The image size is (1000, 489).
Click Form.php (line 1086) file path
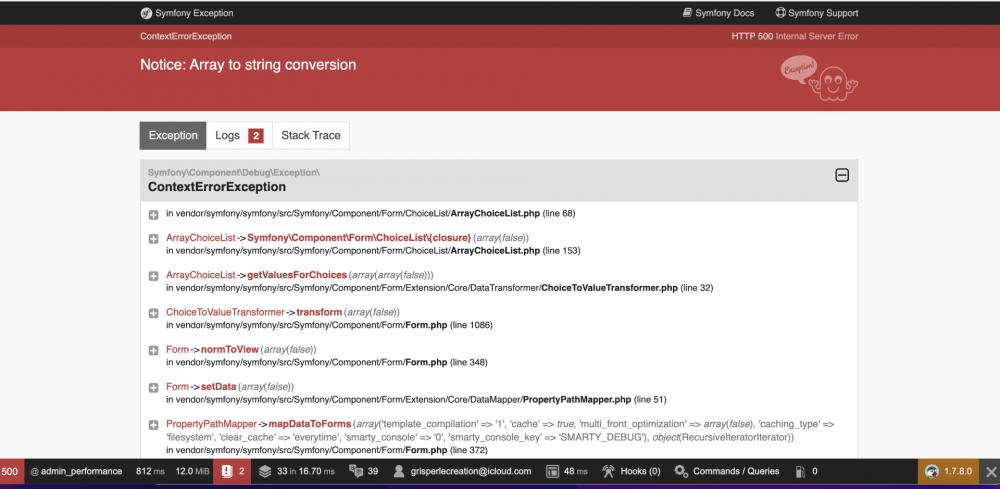(x=329, y=325)
